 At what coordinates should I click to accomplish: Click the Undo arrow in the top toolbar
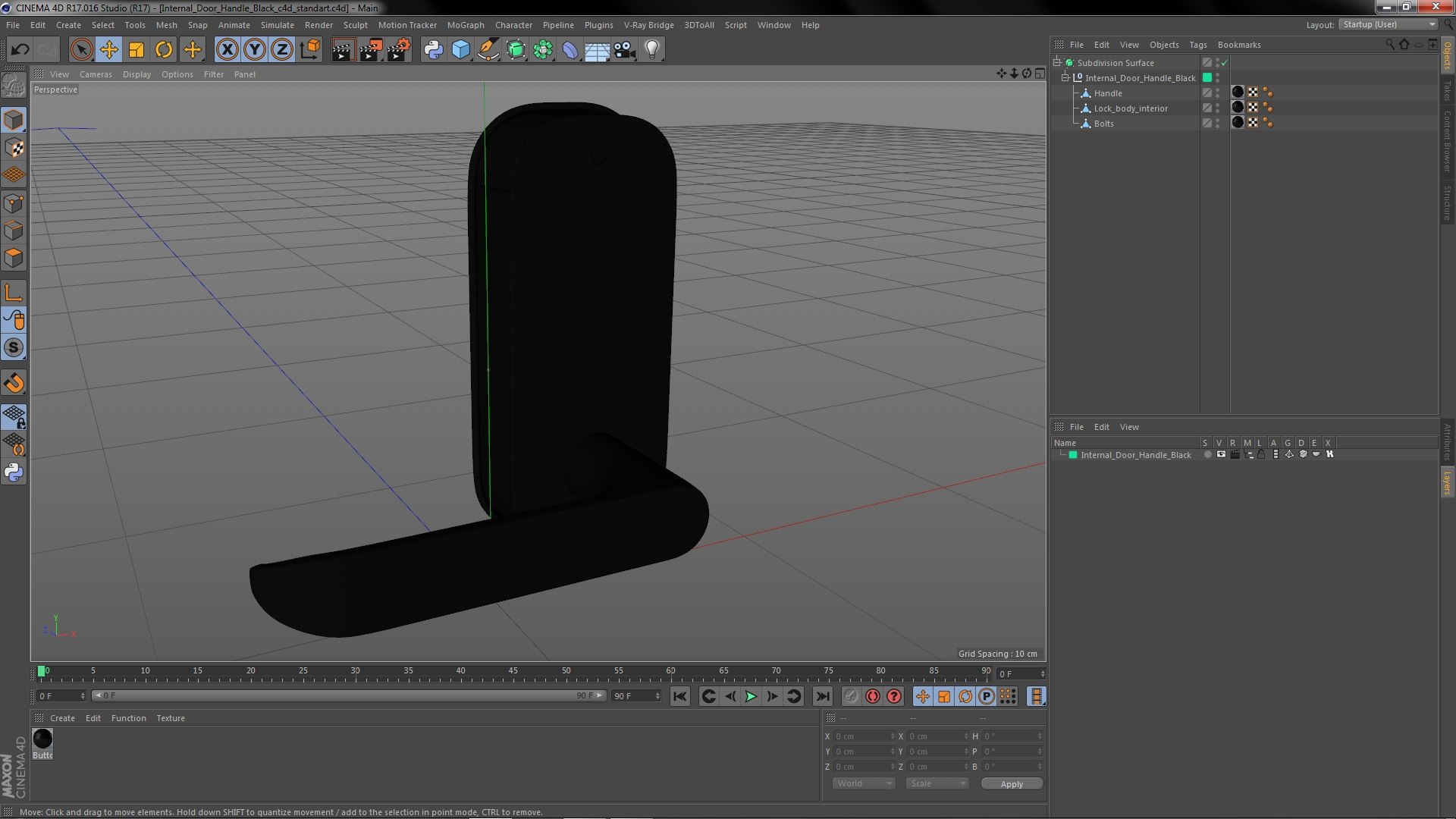coord(20,50)
